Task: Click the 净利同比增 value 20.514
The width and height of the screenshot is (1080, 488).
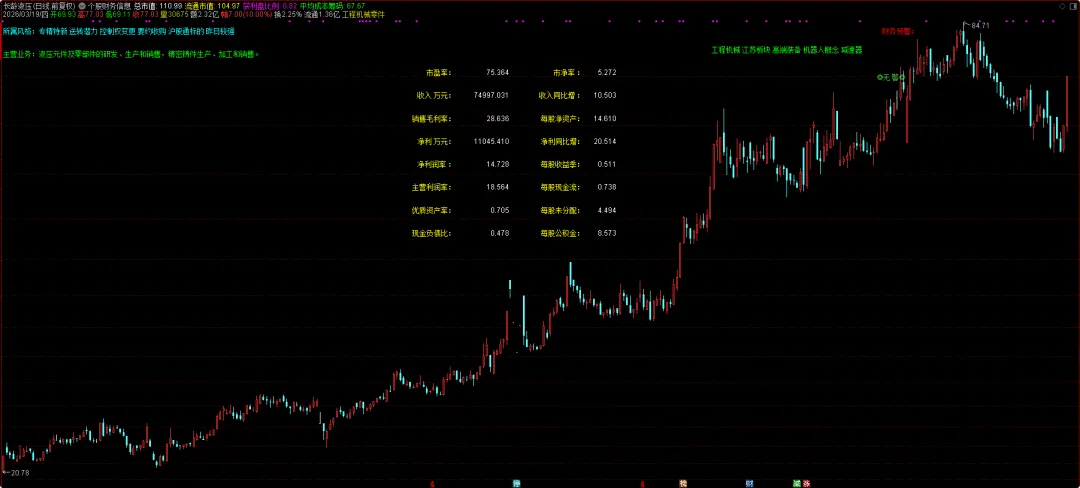Action: point(605,141)
